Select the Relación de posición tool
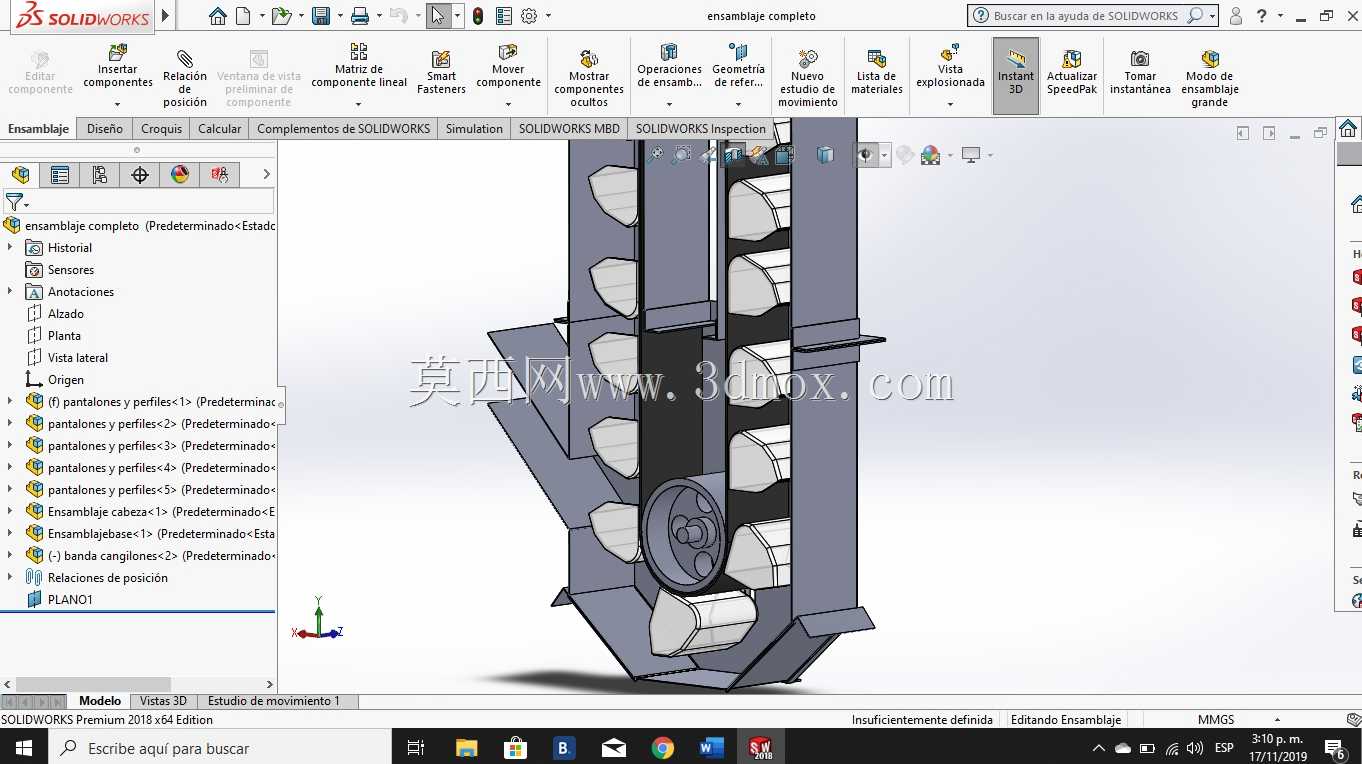 click(x=185, y=77)
